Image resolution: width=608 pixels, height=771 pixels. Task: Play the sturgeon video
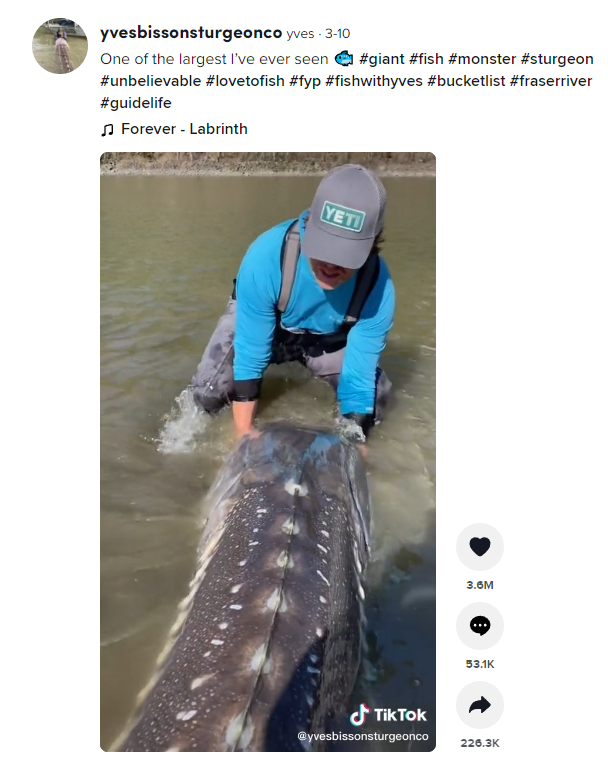268,451
